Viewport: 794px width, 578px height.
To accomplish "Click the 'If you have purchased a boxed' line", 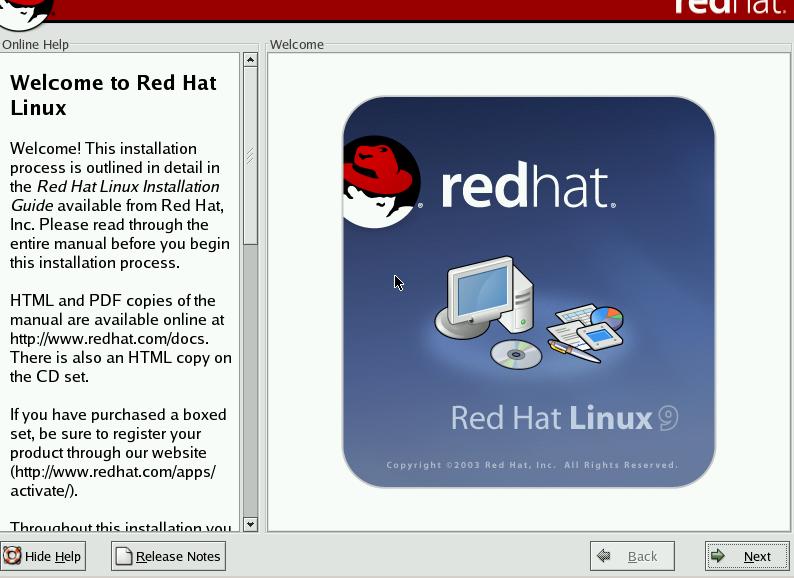I will (x=118, y=414).
